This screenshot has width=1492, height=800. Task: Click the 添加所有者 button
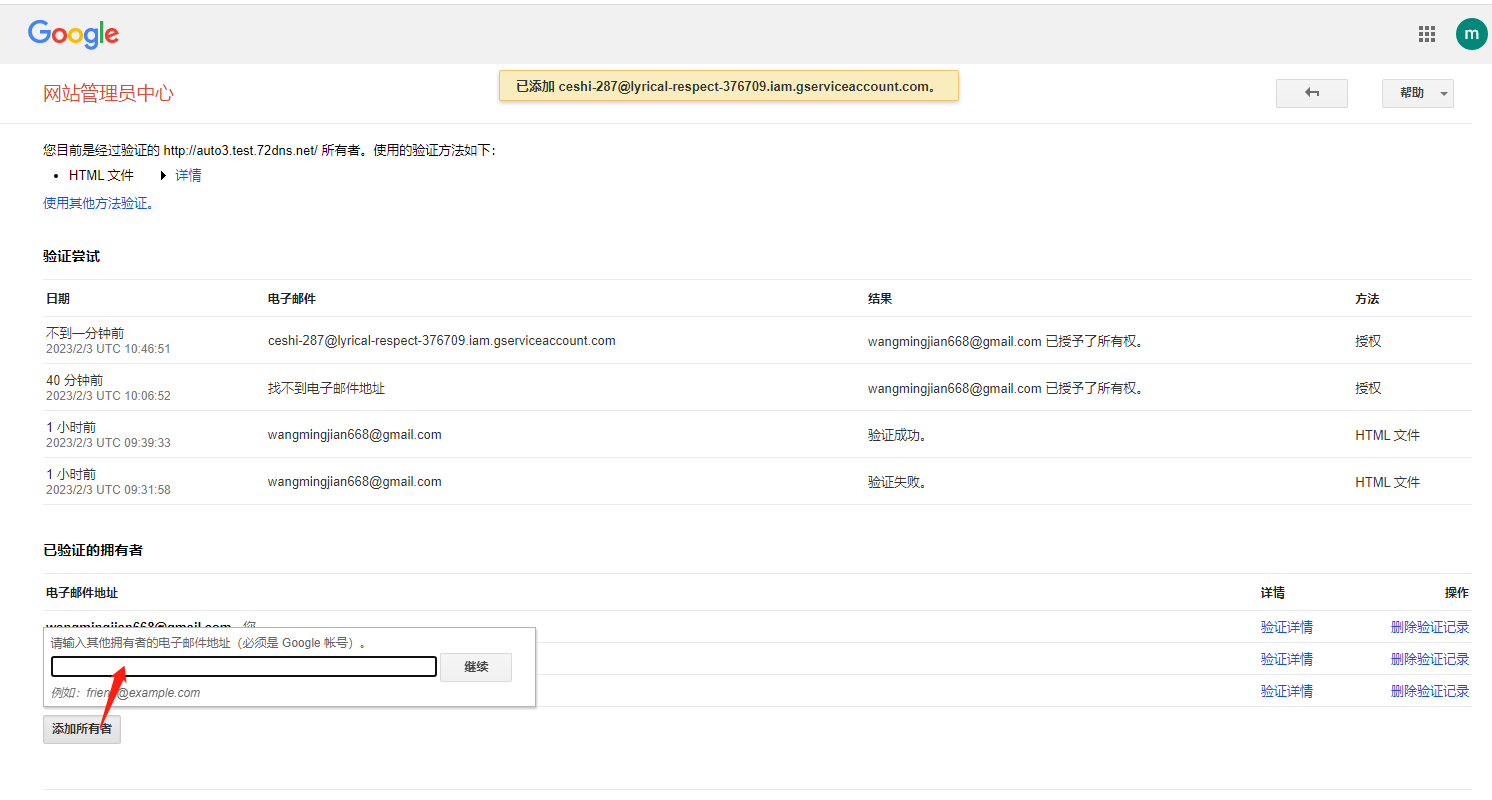point(82,729)
